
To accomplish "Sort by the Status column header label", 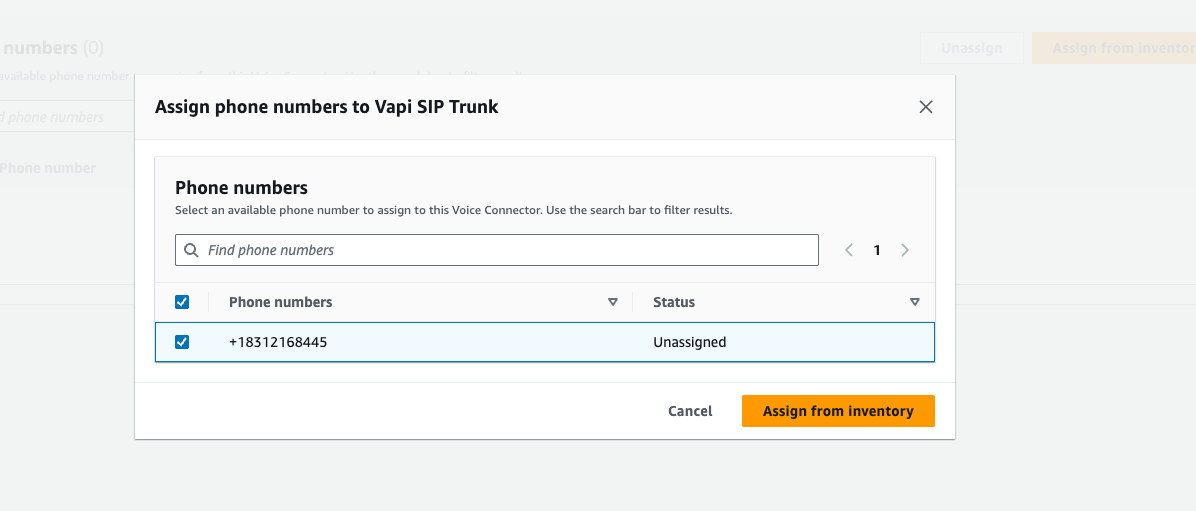I will pyautogui.click(x=674, y=302).
